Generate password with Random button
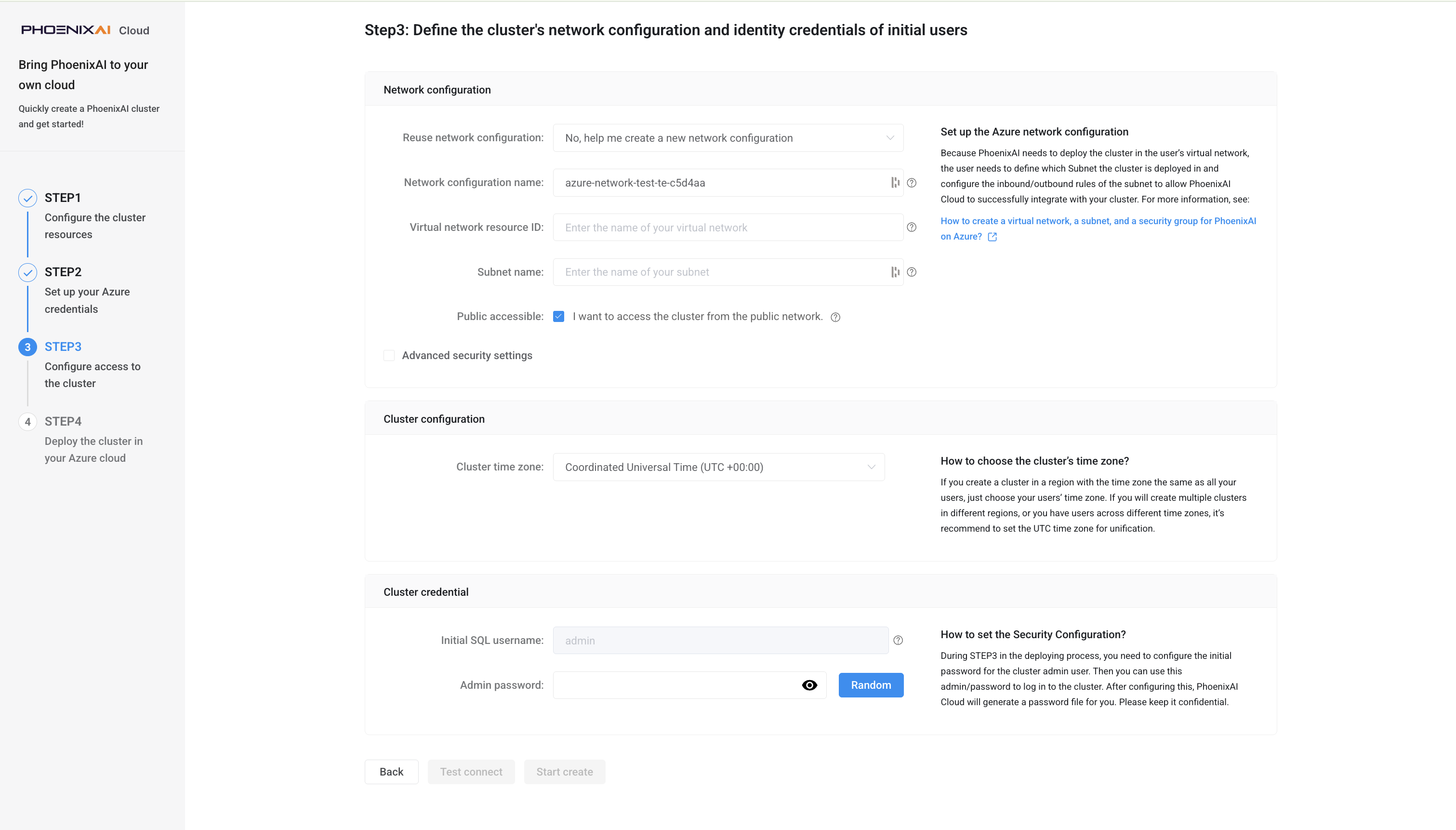This screenshot has width=1456, height=830. point(871,685)
